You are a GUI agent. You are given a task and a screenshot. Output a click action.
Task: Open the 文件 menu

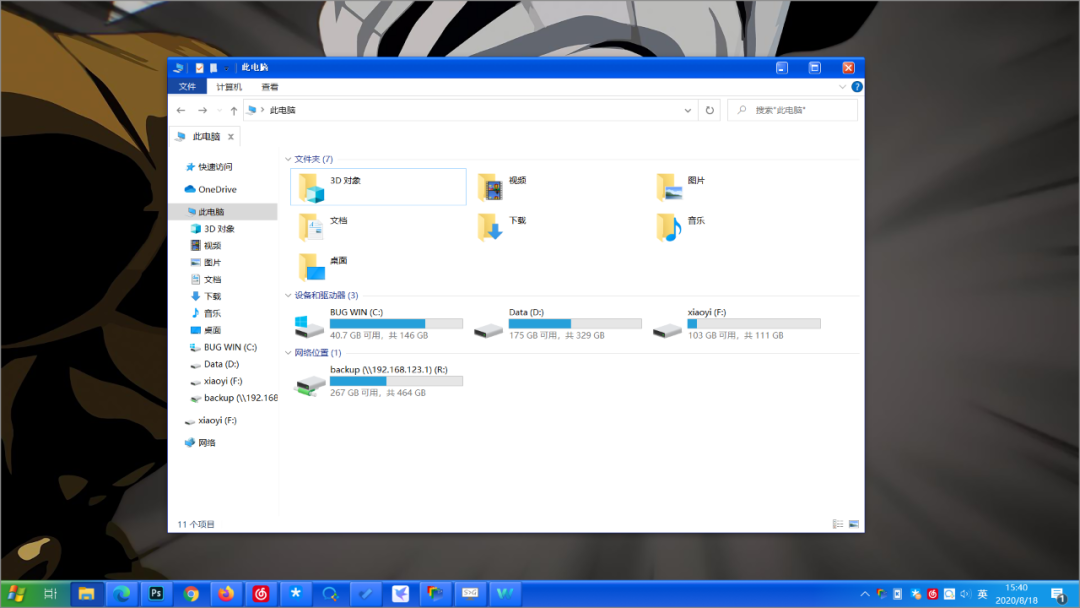tap(186, 86)
